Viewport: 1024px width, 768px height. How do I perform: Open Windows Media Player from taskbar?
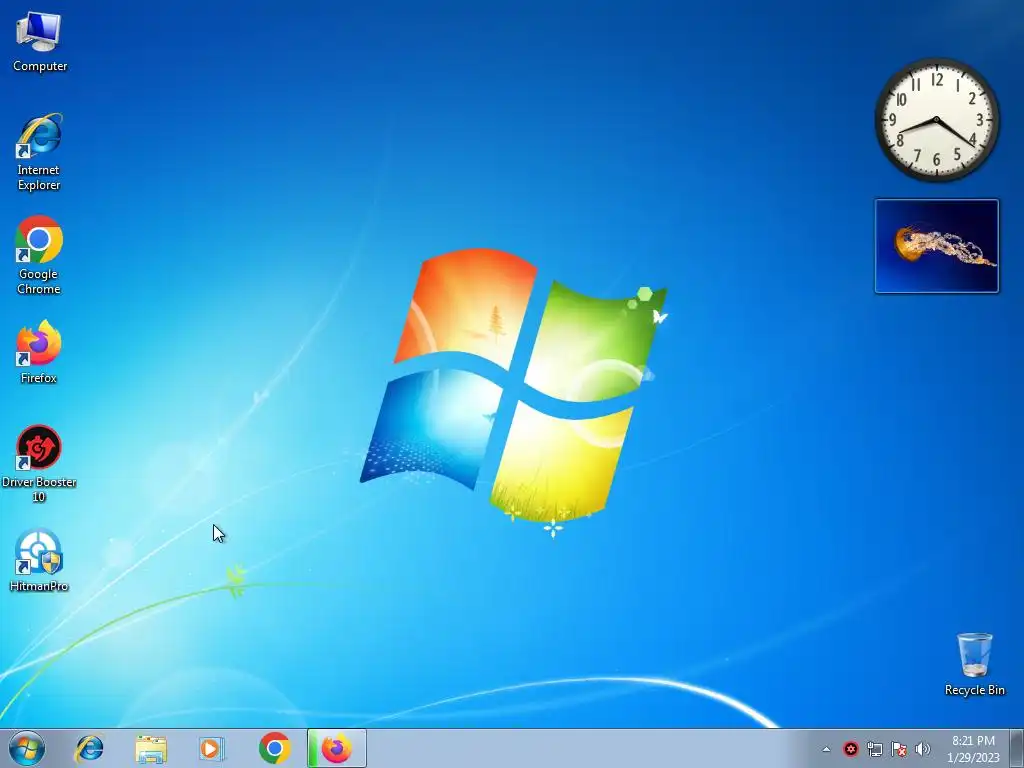(212, 748)
